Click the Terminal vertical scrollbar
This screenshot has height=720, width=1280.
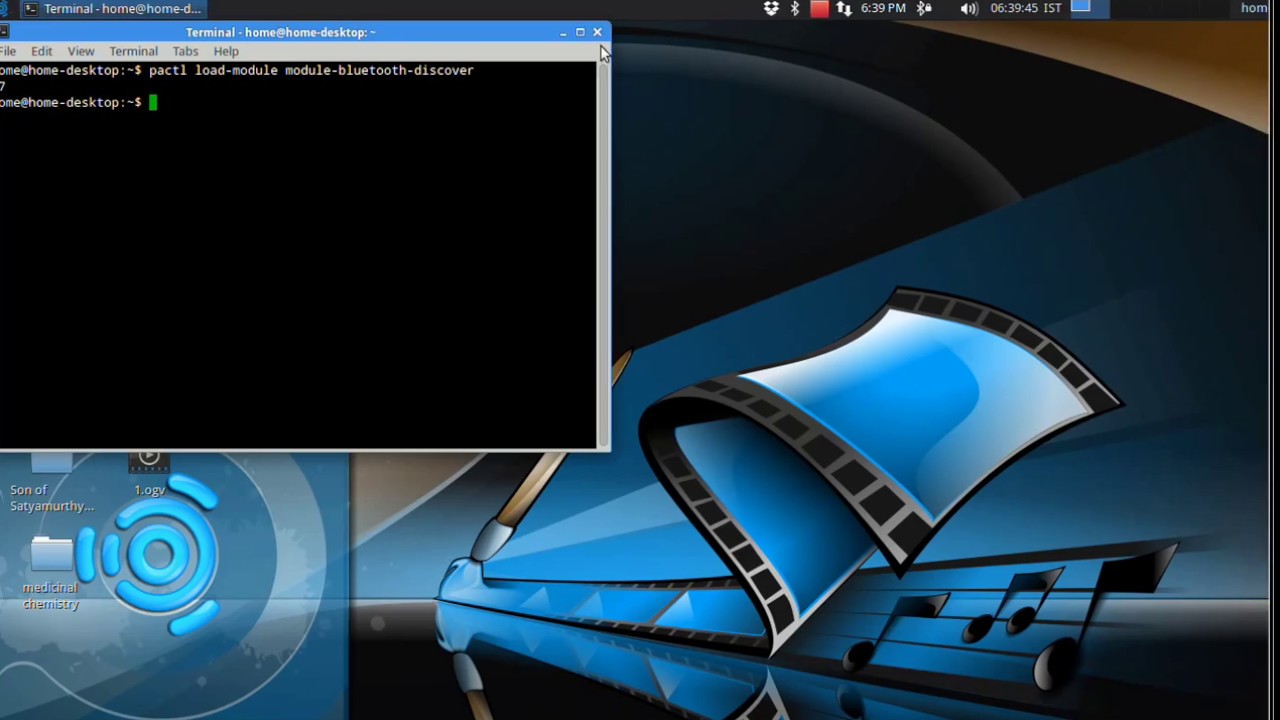pyautogui.click(x=603, y=255)
